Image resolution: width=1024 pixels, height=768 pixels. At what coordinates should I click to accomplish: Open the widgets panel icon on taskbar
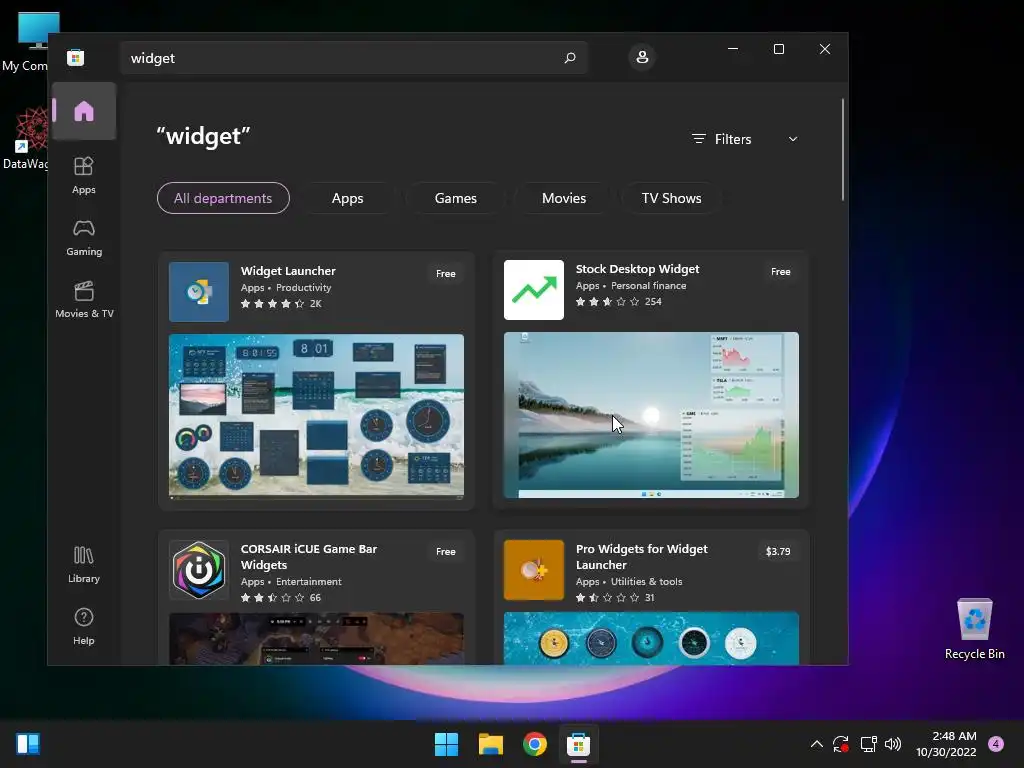point(28,744)
